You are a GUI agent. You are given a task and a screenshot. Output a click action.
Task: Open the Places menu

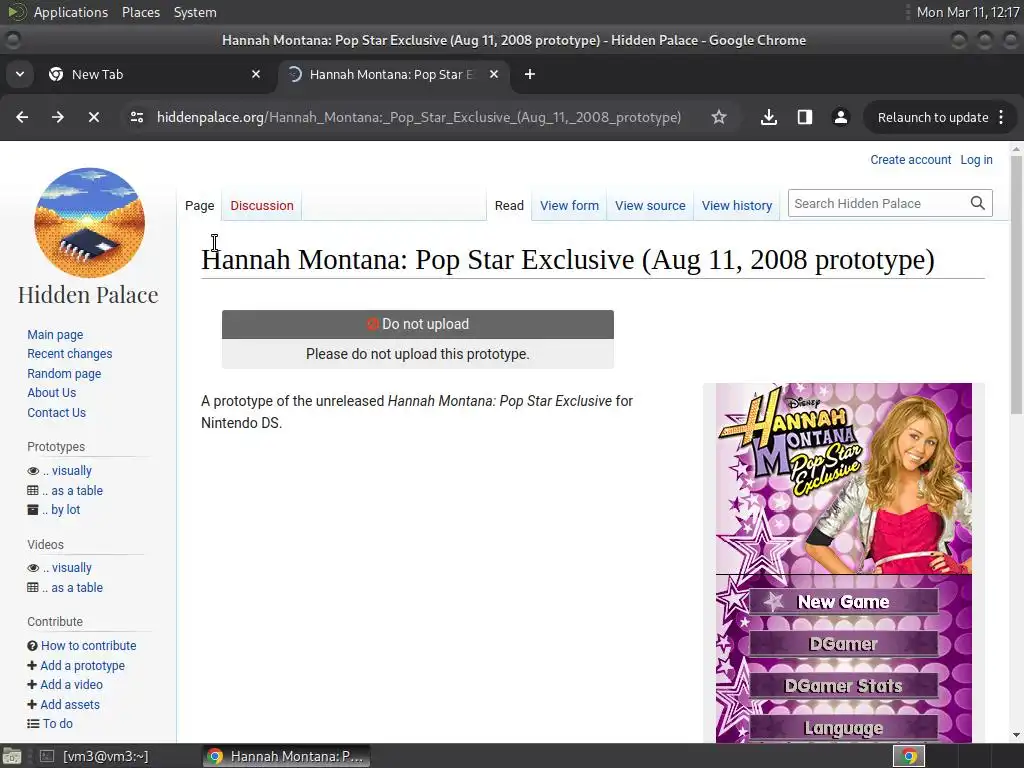point(141,12)
